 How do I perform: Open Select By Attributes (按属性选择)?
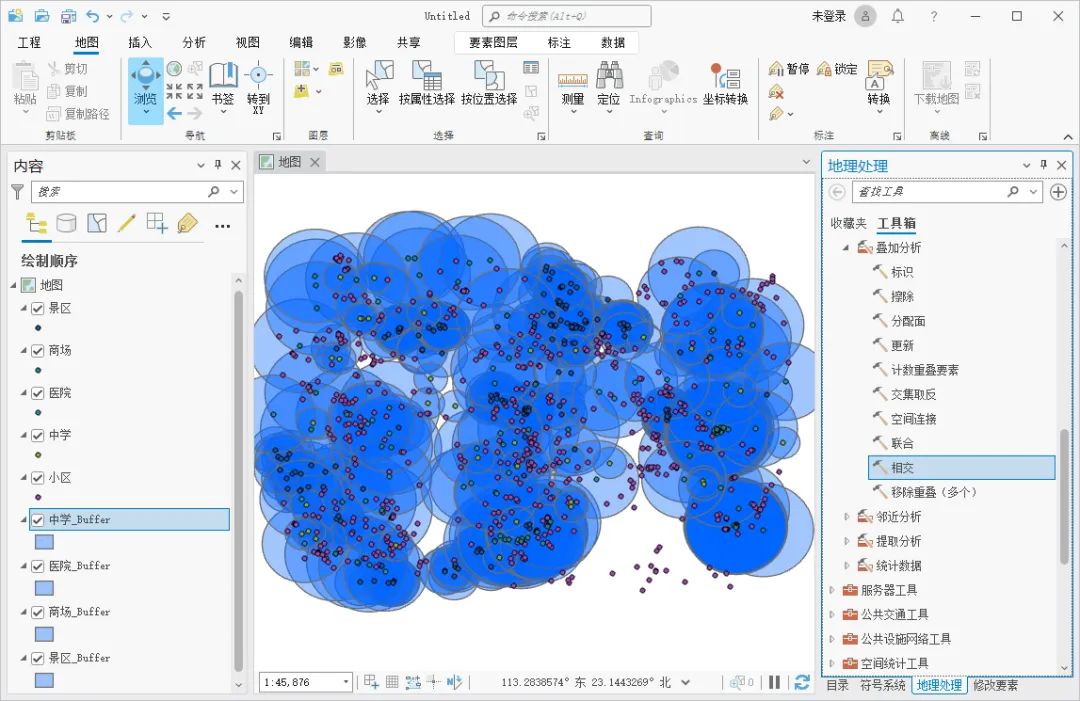[426, 83]
